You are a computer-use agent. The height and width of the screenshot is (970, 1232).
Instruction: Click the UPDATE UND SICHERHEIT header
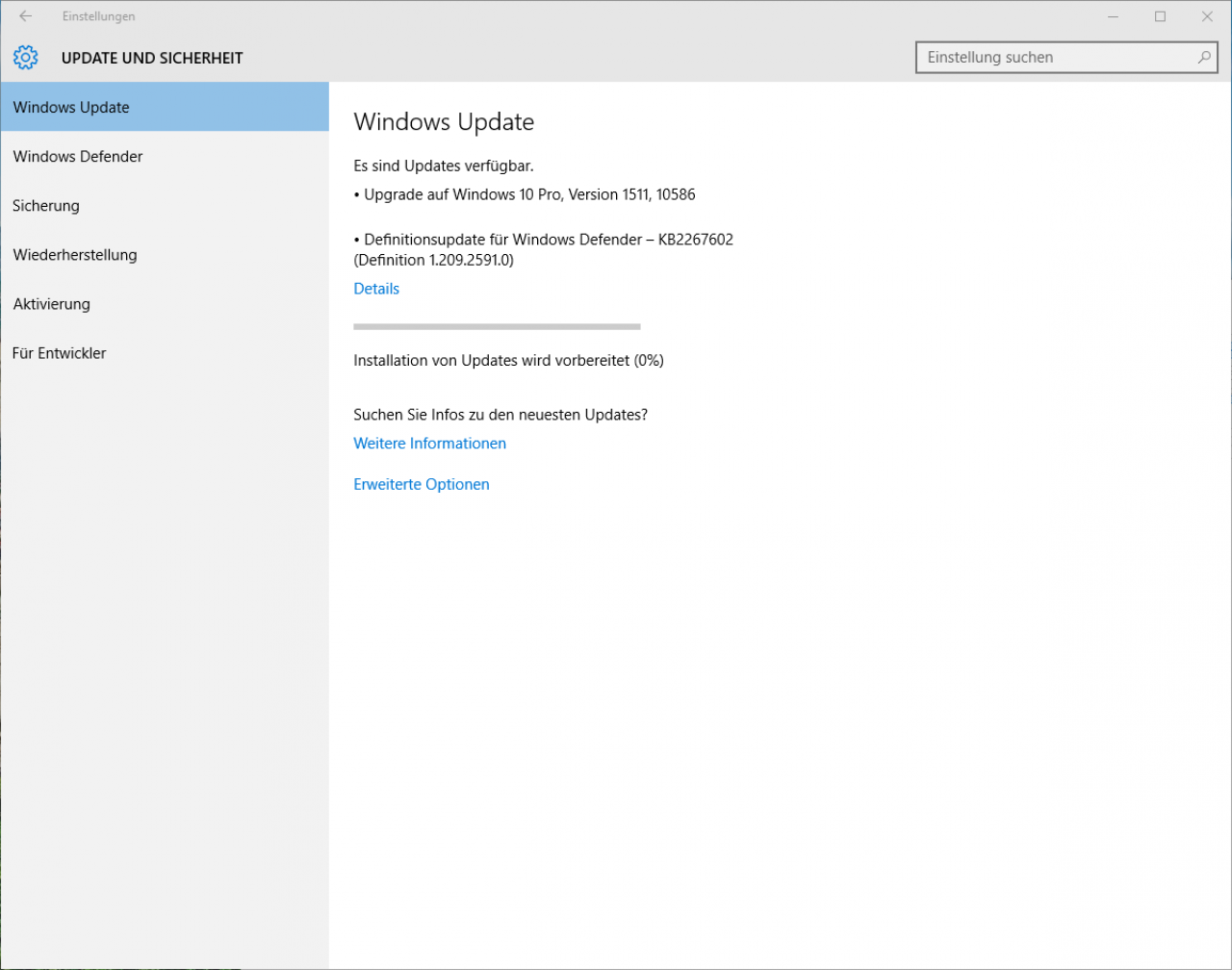coord(152,58)
